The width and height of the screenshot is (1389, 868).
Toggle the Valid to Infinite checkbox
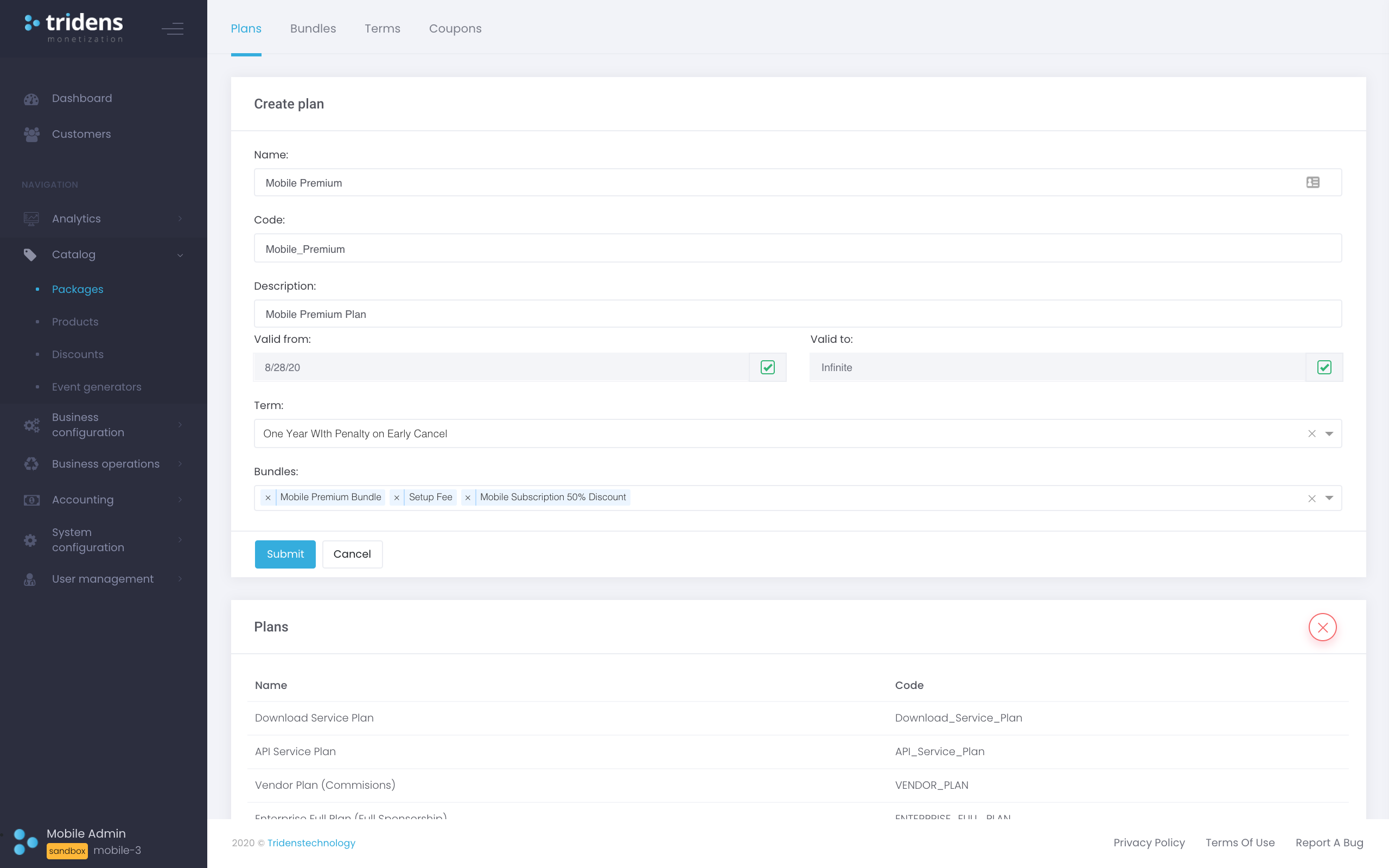point(1324,367)
